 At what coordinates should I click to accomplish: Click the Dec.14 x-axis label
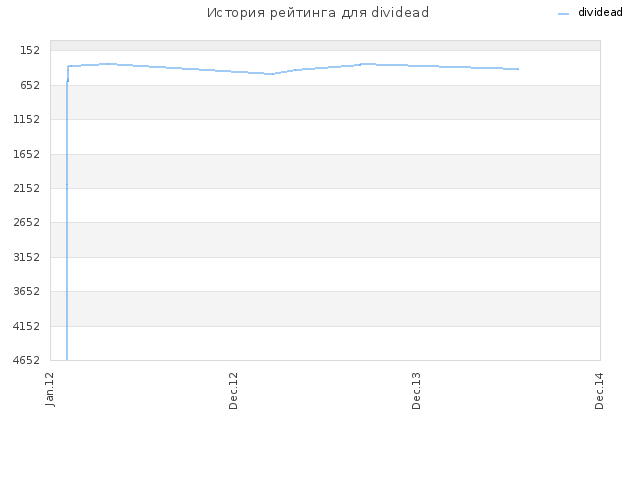point(599,391)
